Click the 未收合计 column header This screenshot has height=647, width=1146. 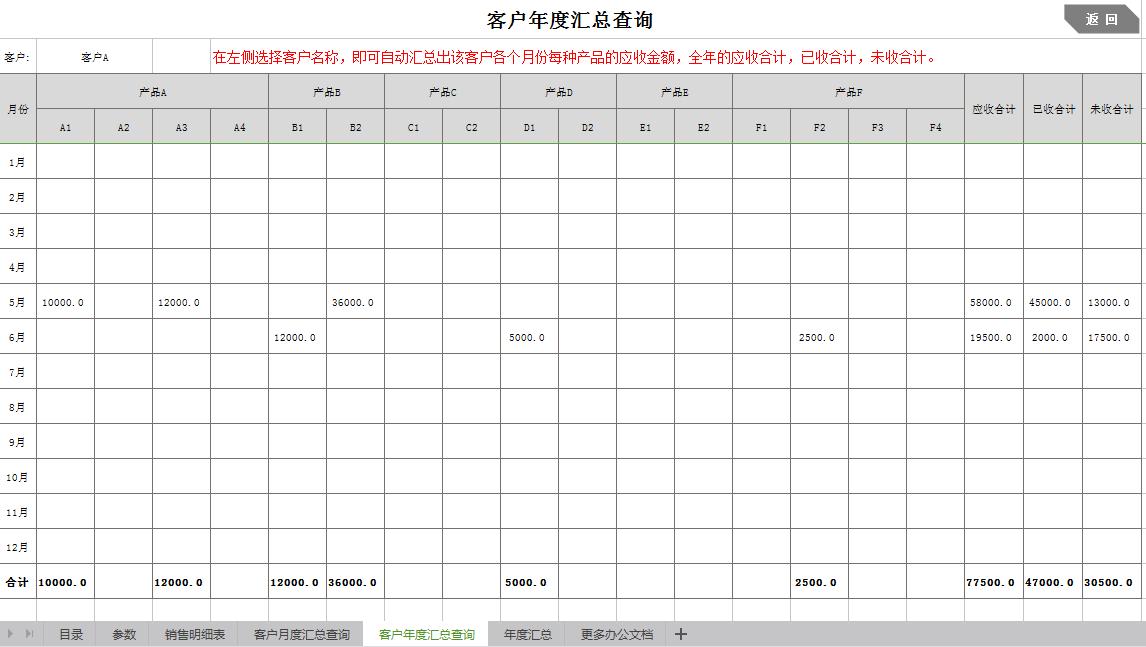(x=1112, y=109)
